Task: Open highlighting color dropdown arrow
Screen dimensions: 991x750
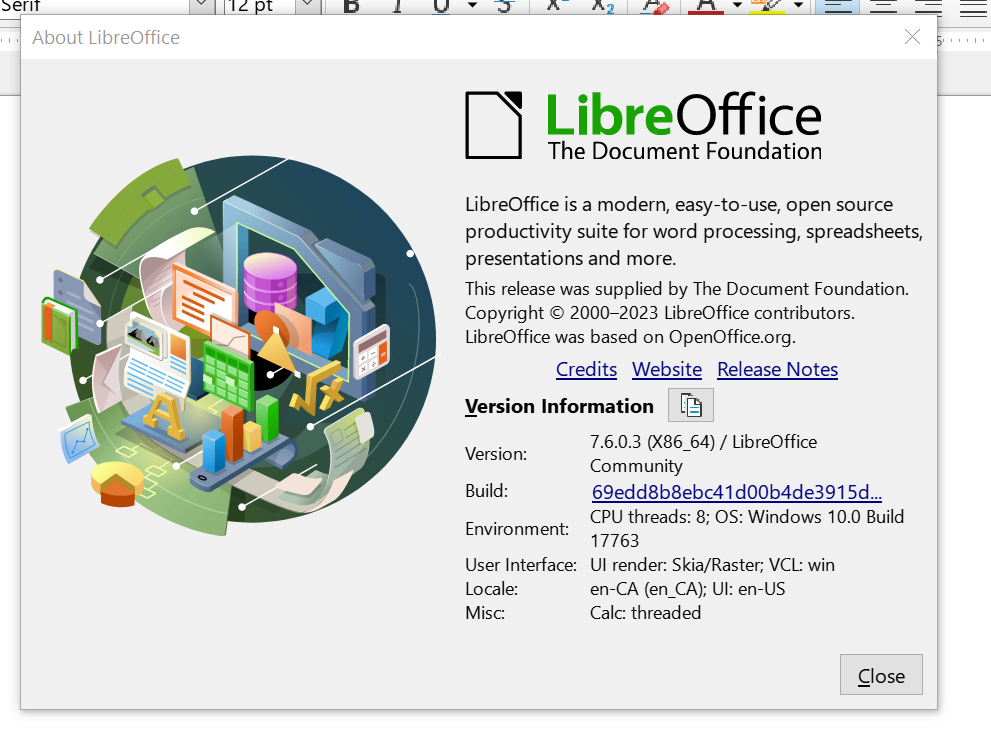Action: pos(798,6)
